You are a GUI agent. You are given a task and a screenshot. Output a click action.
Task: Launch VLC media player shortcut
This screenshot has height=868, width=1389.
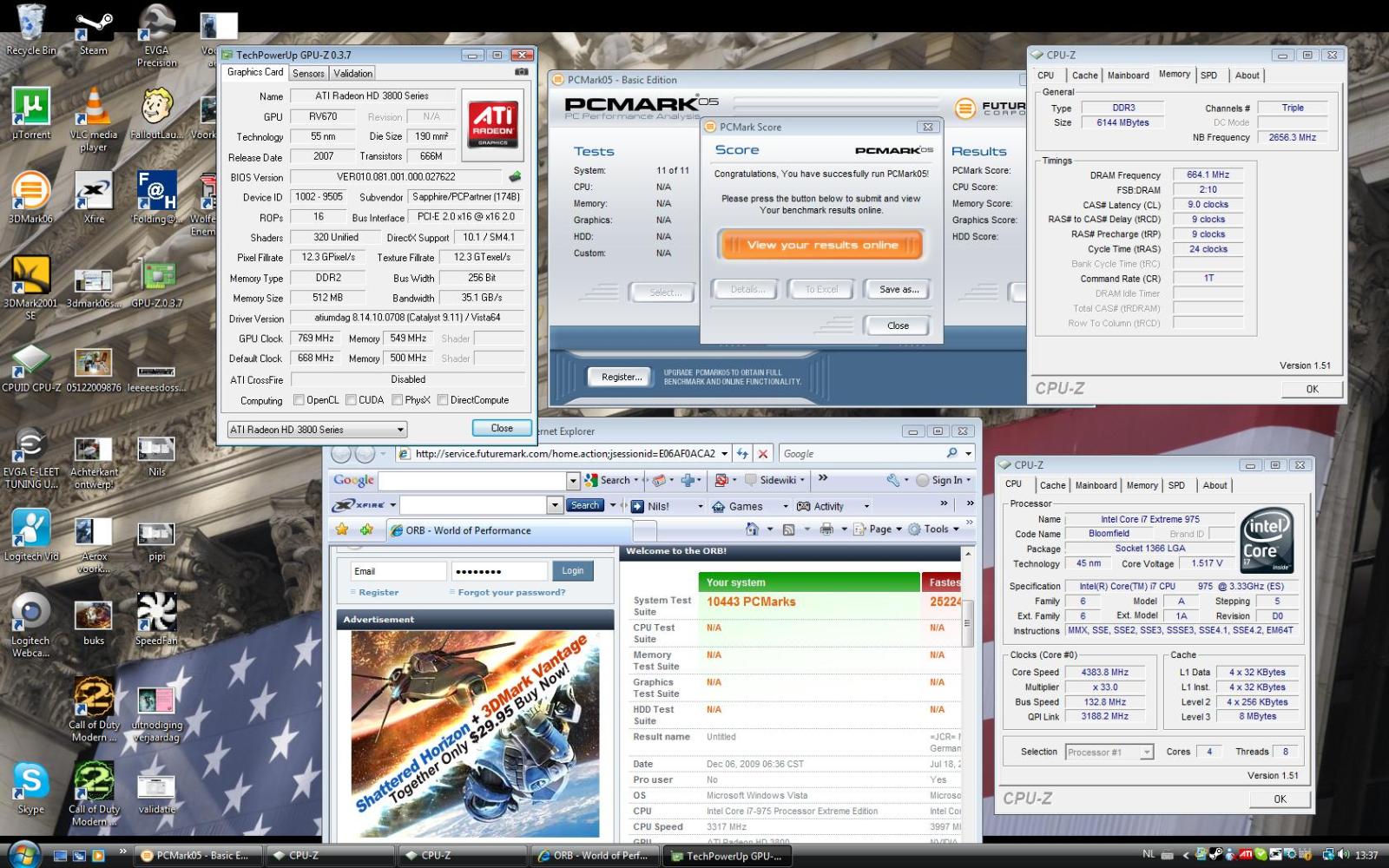click(94, 120)
